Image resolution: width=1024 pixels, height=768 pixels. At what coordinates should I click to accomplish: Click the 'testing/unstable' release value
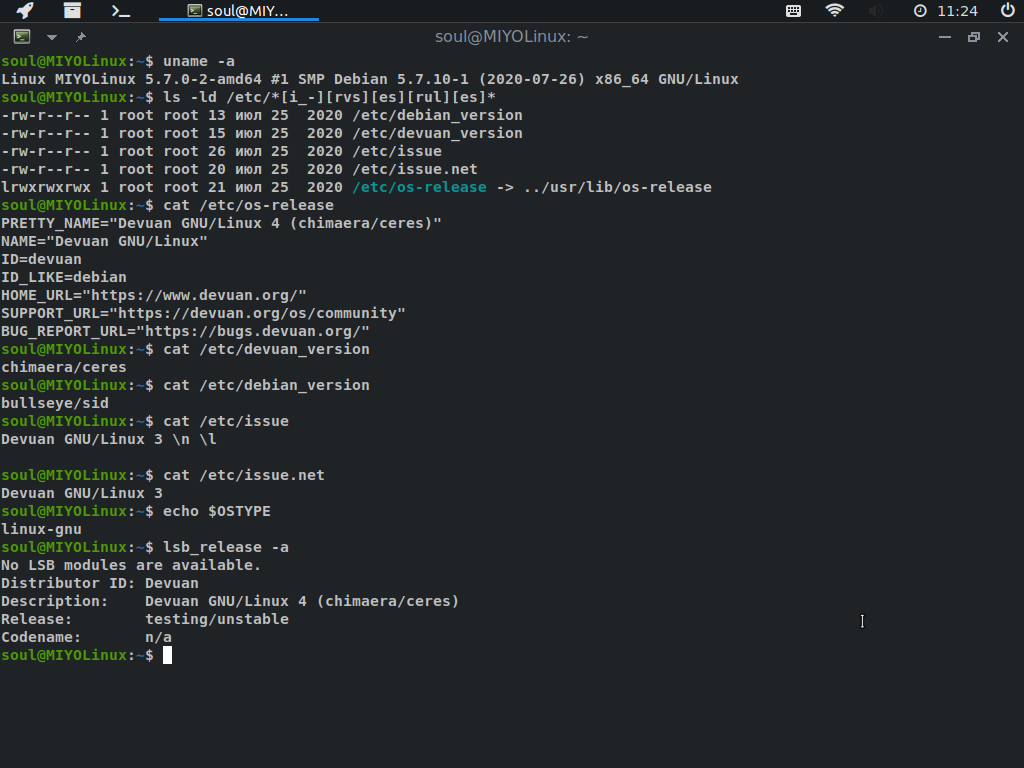(x=217, y=619)
